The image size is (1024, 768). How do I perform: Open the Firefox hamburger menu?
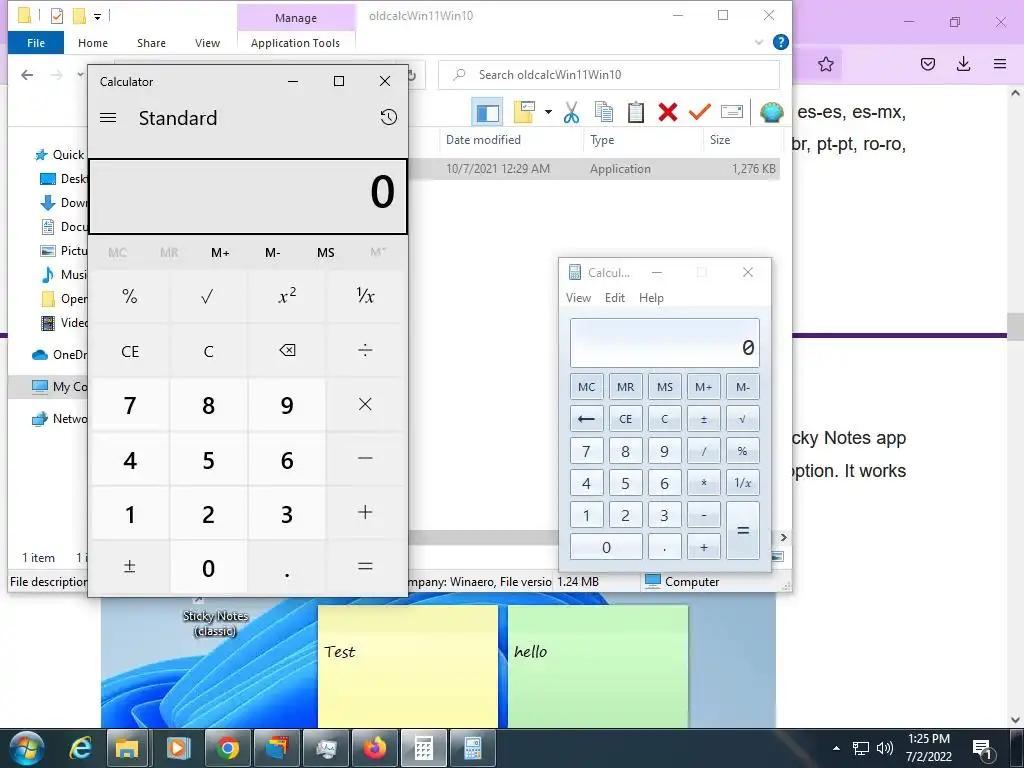pos(1000,64)
